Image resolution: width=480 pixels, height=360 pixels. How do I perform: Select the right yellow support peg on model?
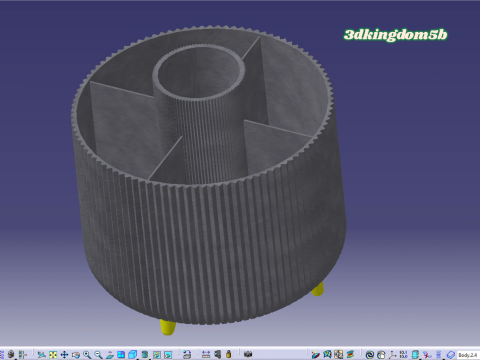[318, 289]
